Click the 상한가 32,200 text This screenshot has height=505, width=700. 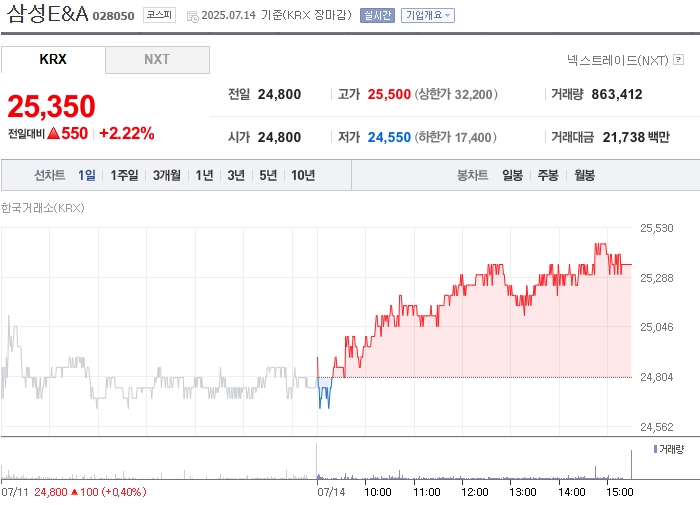456,94
